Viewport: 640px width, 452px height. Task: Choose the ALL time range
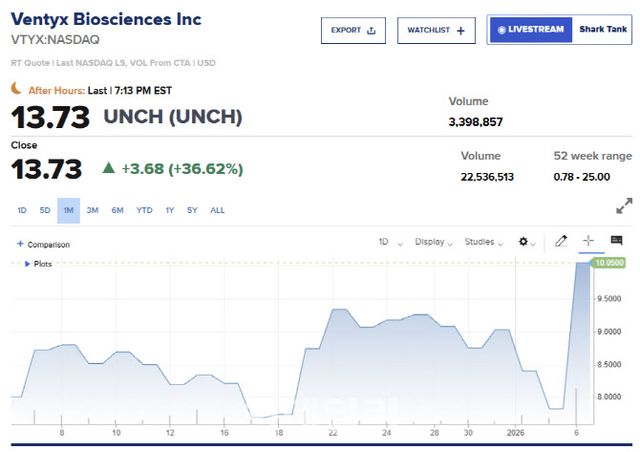(x=217, y=210)
